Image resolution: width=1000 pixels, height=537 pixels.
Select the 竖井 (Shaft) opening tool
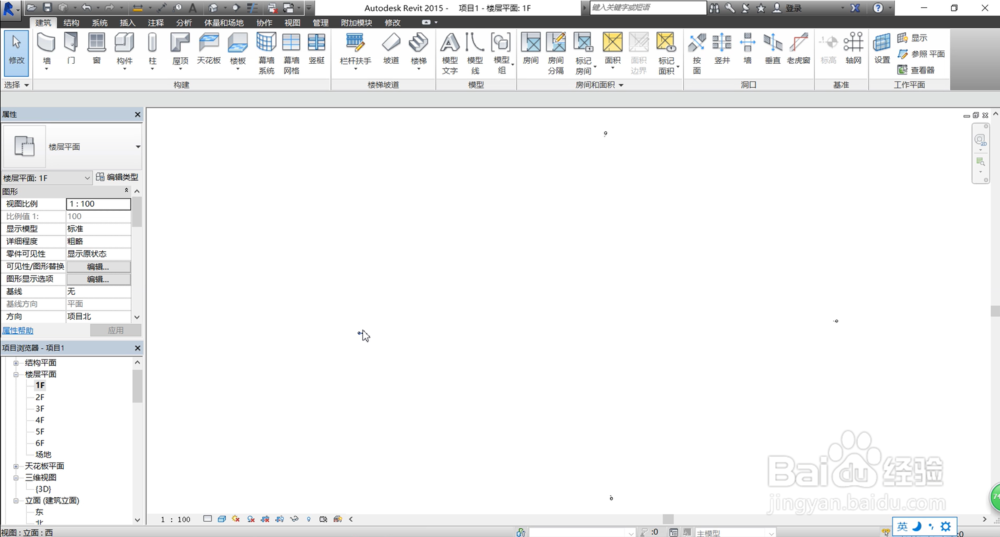coord(722,49)
